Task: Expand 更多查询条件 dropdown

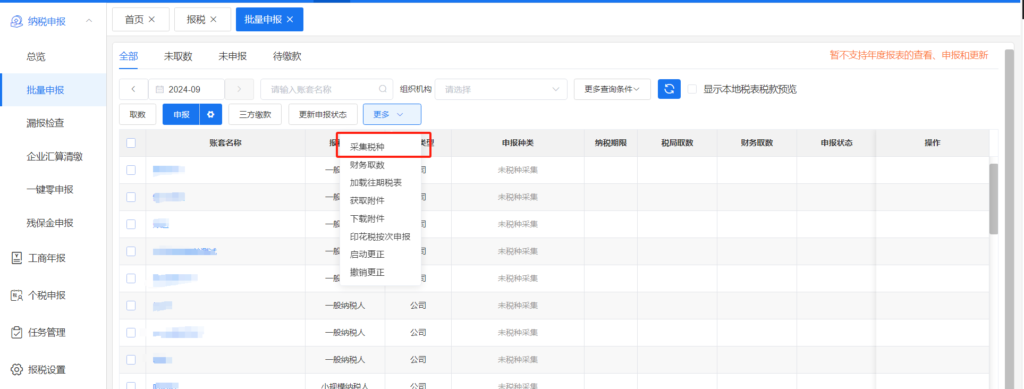Action: [612, 89]
